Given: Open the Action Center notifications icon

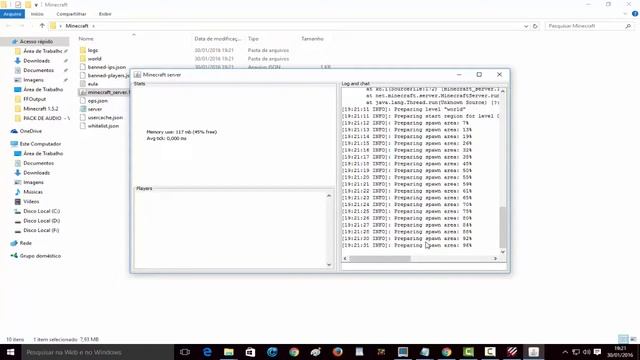Looking at the screenshot, I should [x=598, y=352].
